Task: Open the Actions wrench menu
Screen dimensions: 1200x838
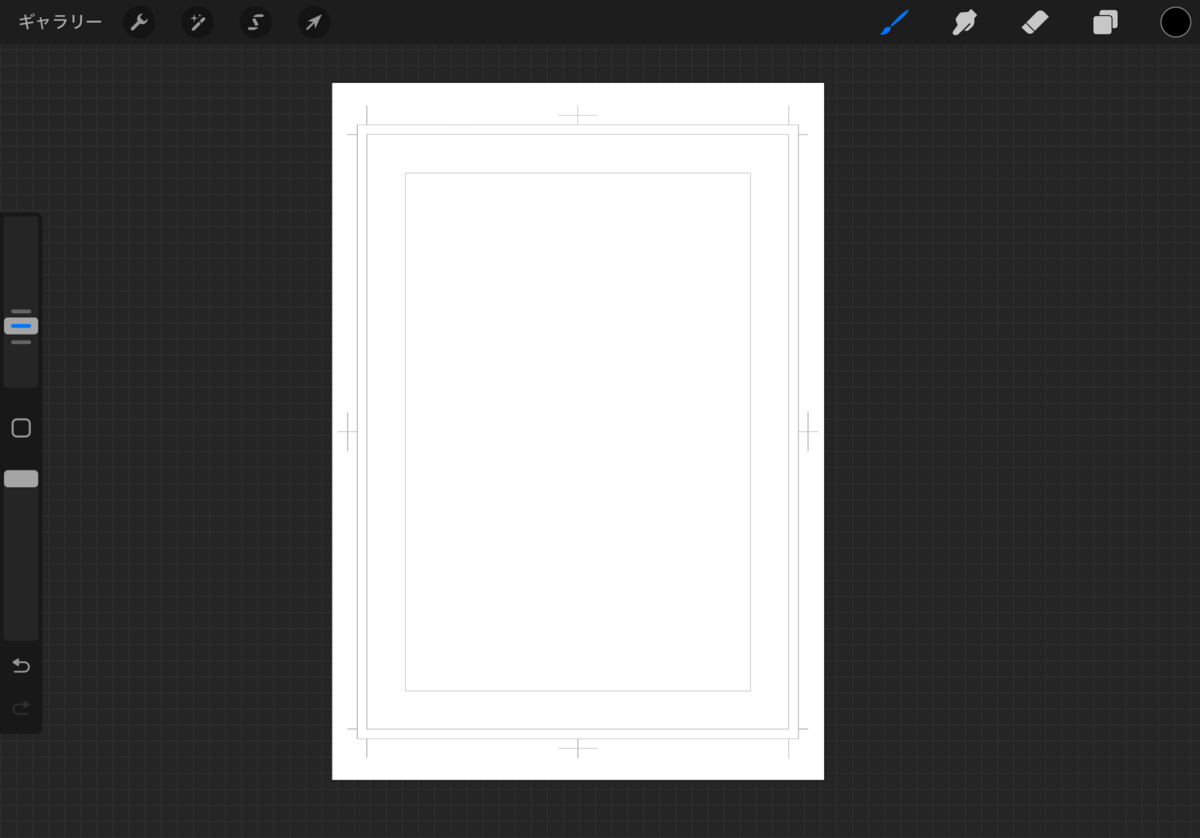Action: pos(139,22)
